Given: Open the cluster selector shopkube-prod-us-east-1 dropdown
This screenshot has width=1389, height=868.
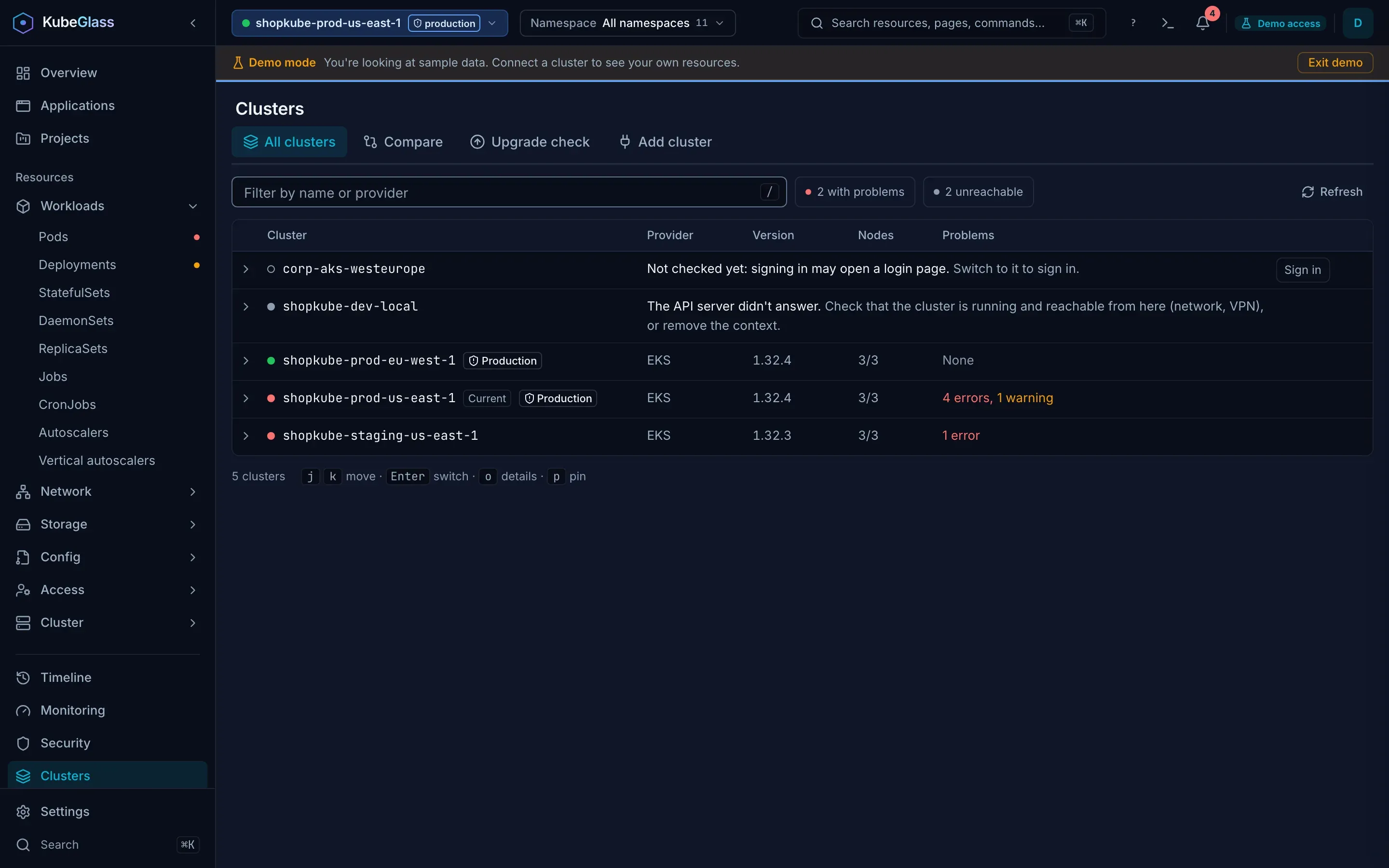Looking at the screenshot, I should 369,23.
